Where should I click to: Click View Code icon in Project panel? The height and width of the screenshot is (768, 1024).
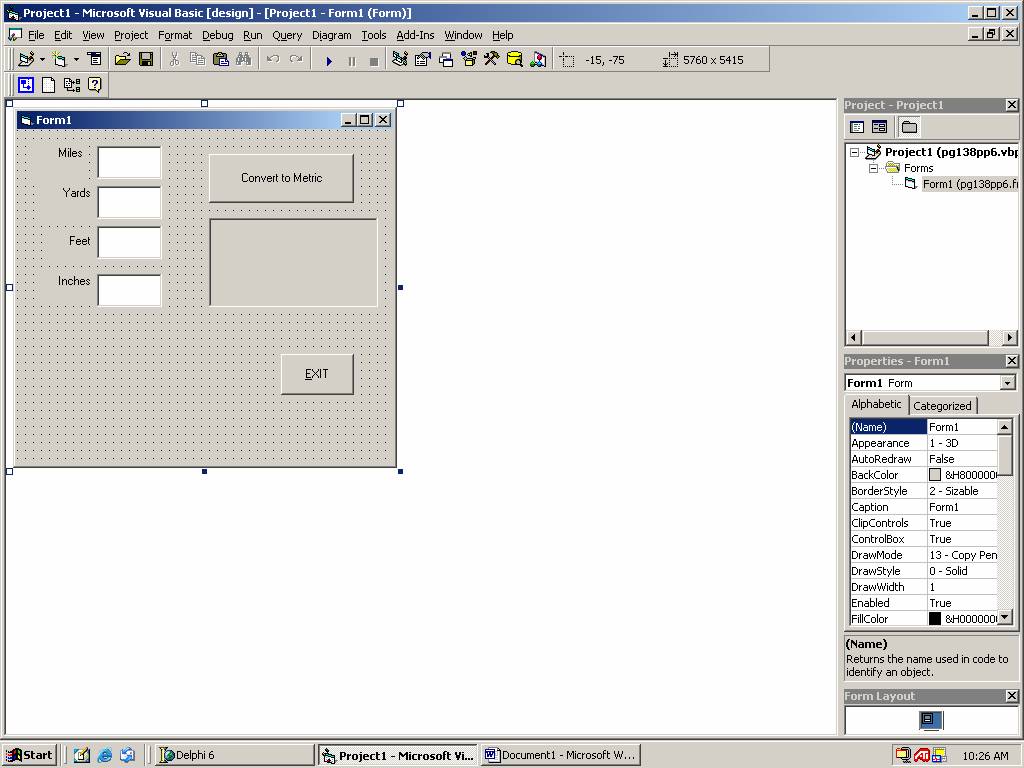tap(857, 127)
